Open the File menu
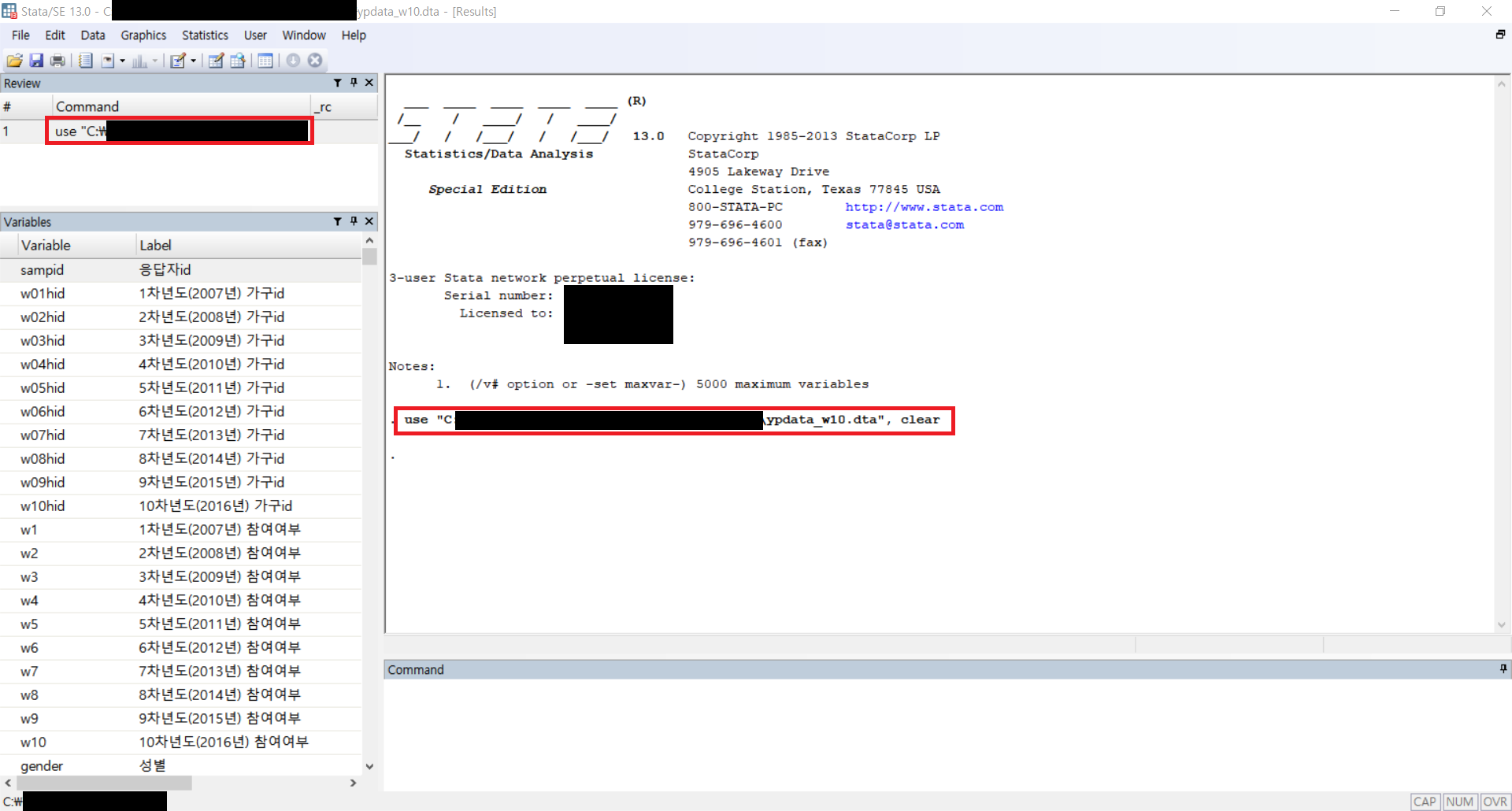This screenshot has height=811, width=1512. [20, 35]
